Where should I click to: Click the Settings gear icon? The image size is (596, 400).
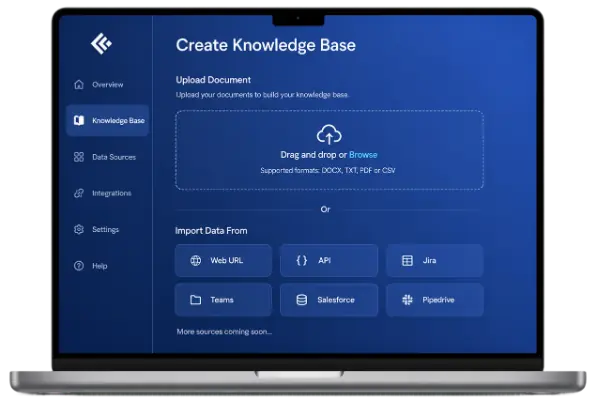pyautogui.click(x=79, y=229)
